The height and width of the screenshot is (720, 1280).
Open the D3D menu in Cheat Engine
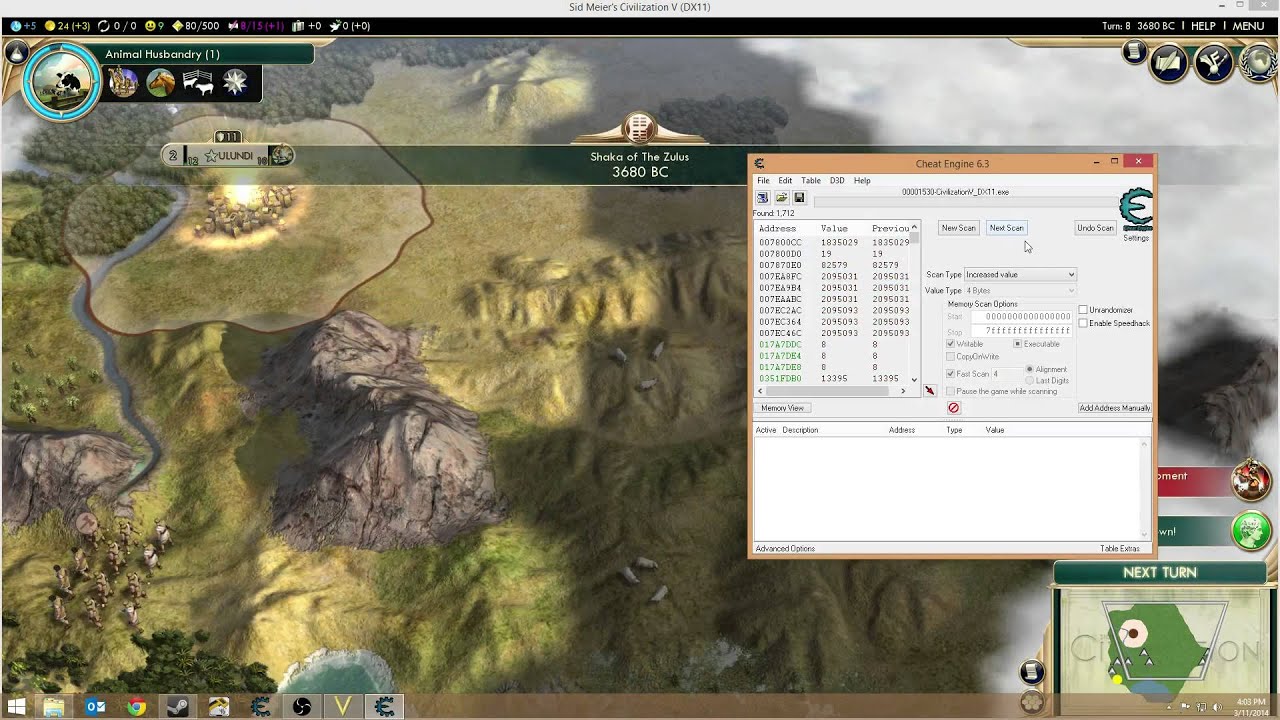(x=837, y=181)
